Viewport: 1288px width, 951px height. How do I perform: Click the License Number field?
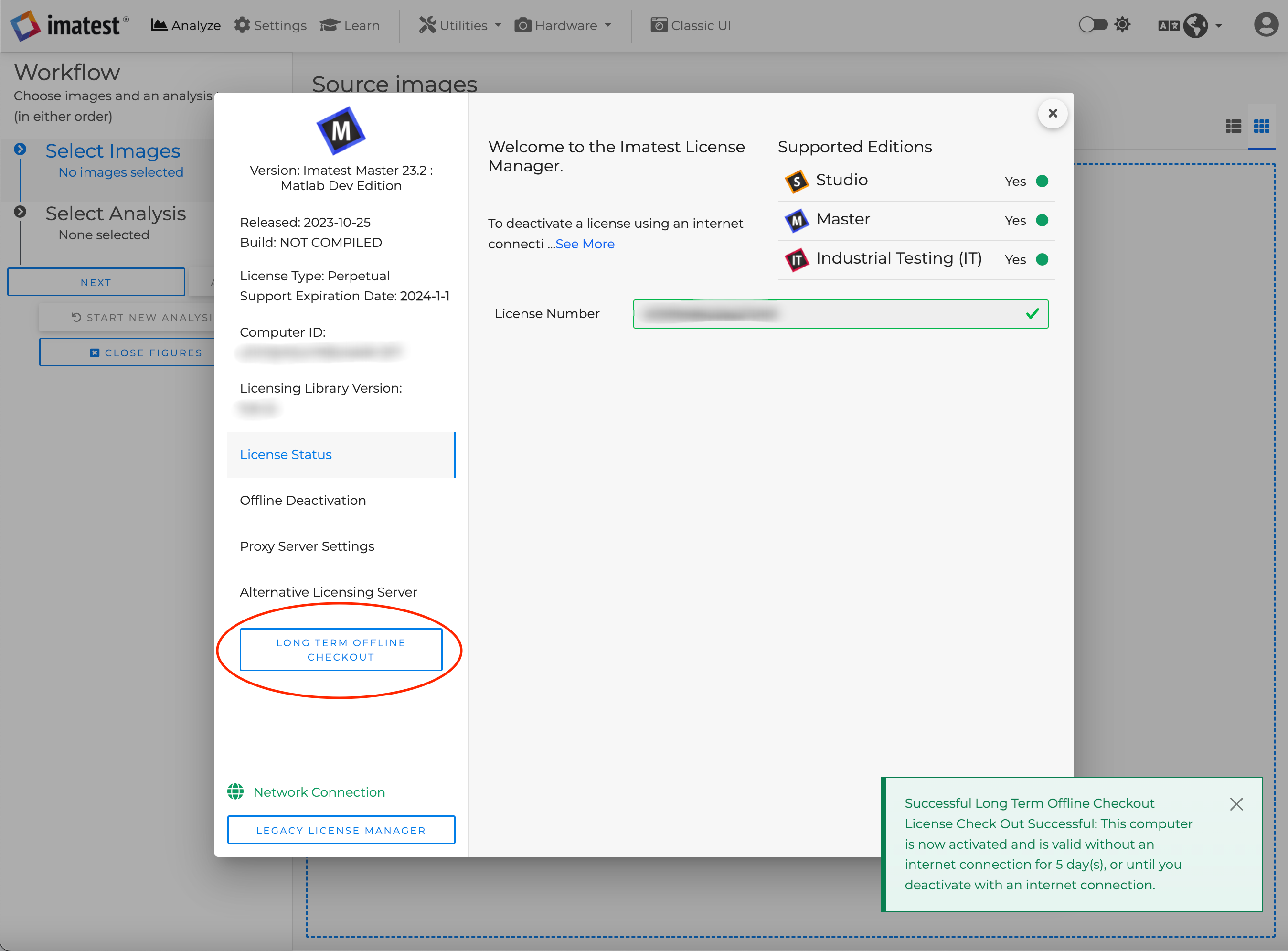point(840,314)
